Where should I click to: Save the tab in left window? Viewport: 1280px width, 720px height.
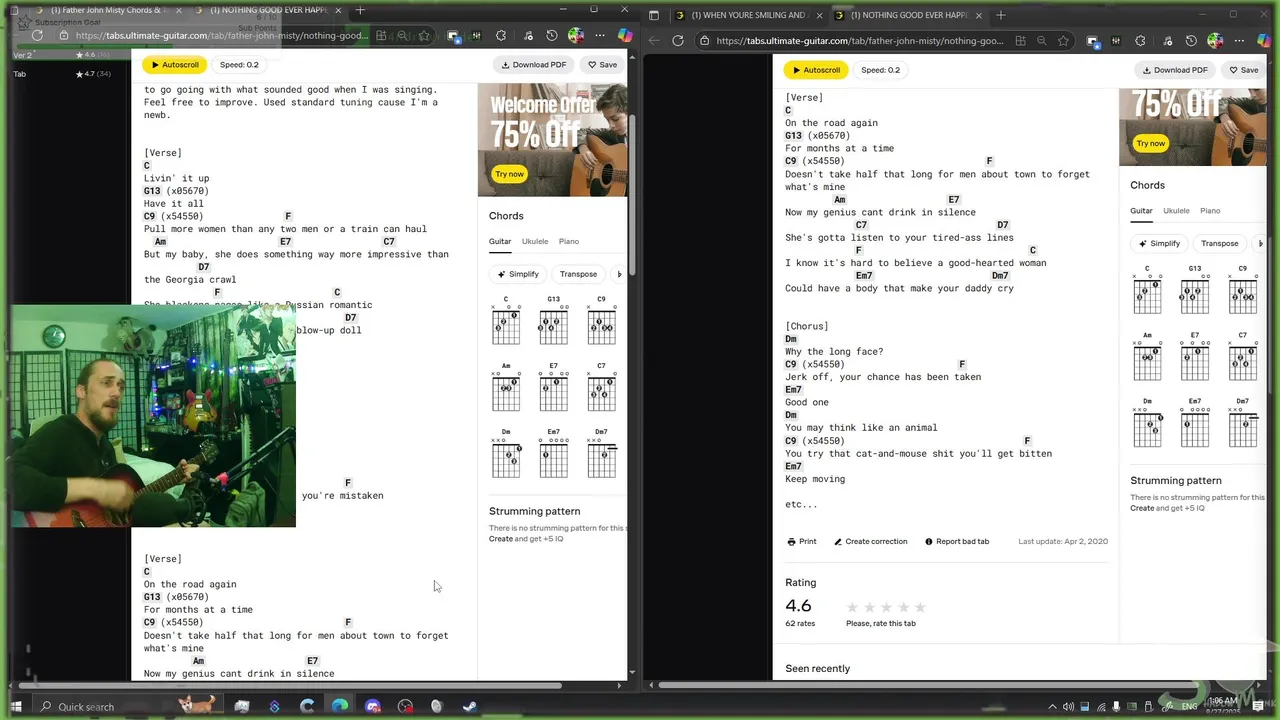point(602,64)
